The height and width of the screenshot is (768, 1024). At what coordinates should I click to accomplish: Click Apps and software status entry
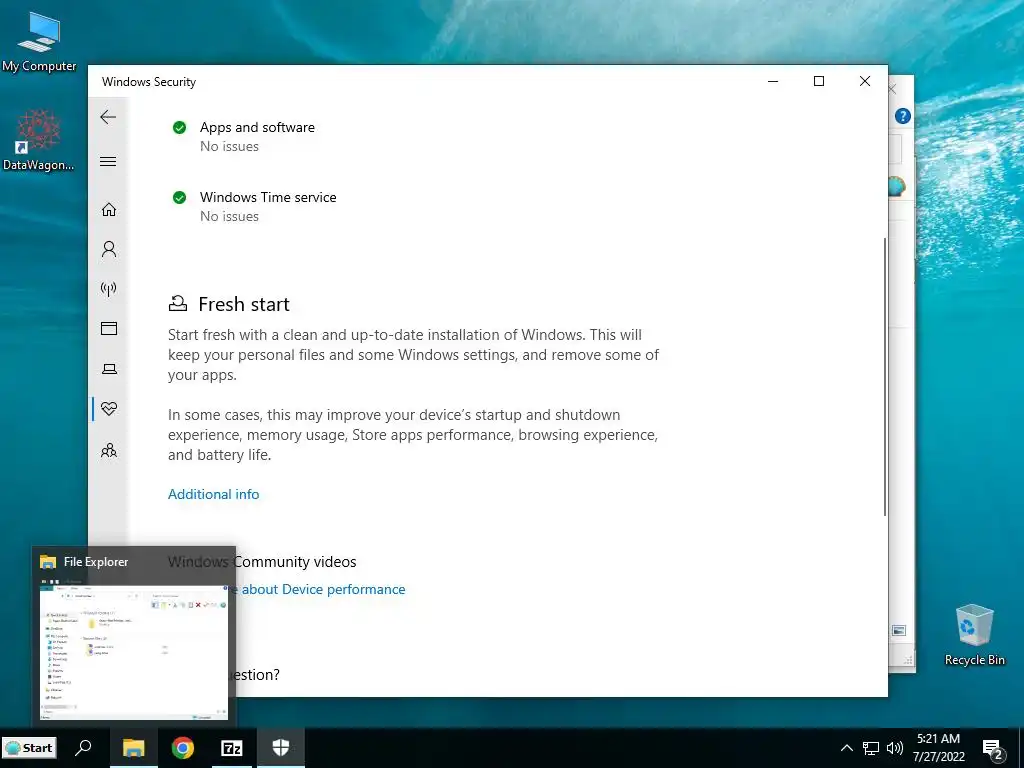click(x=257, y=136)
